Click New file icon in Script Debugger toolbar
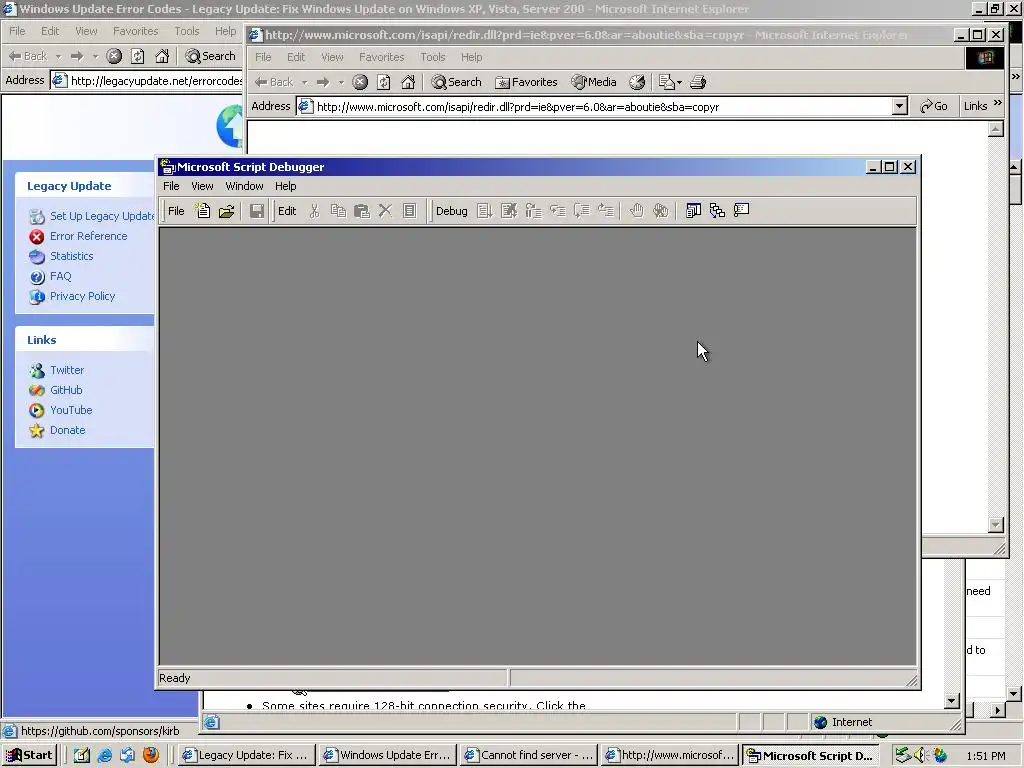 pos(203,211)
